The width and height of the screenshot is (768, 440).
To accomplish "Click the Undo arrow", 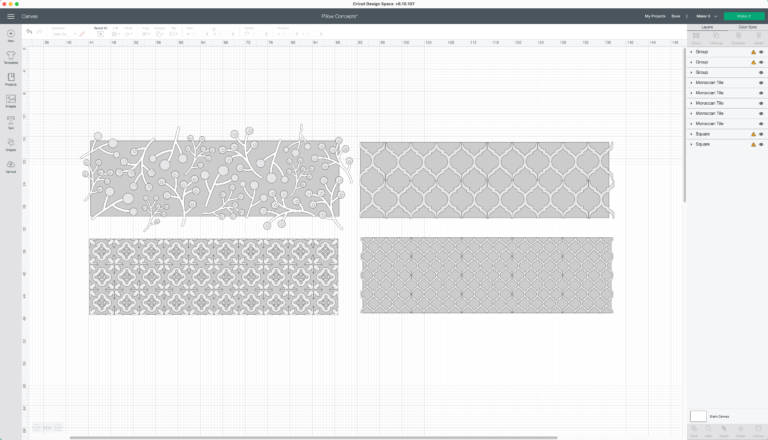I will click(x=29, y=32).
